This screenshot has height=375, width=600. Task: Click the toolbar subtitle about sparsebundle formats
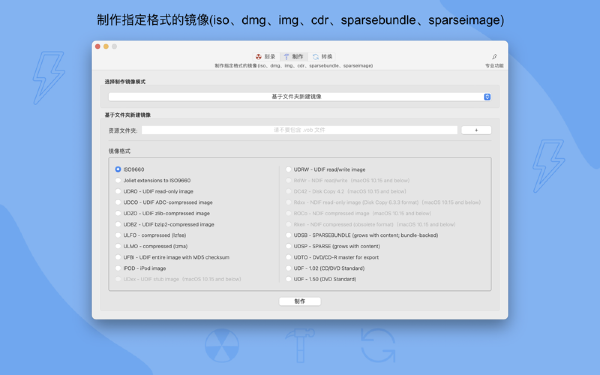293,66
